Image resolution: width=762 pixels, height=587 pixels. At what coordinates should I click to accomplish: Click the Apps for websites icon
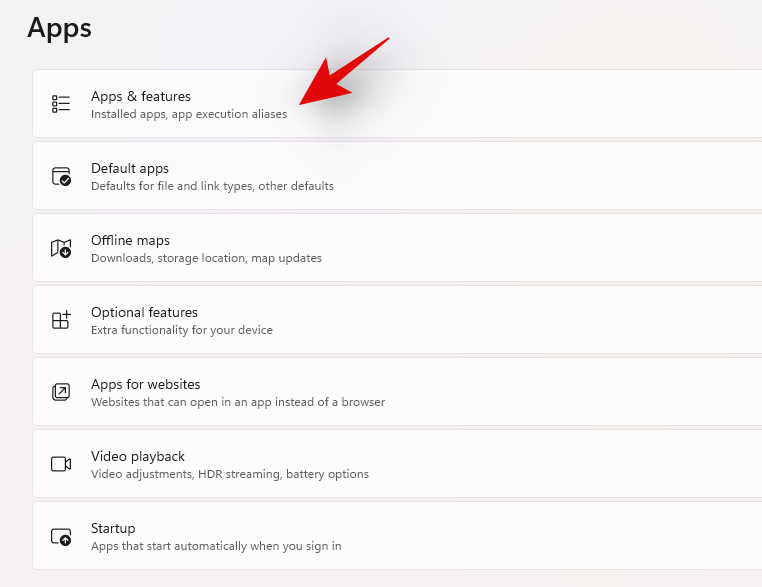pos(61,392)
